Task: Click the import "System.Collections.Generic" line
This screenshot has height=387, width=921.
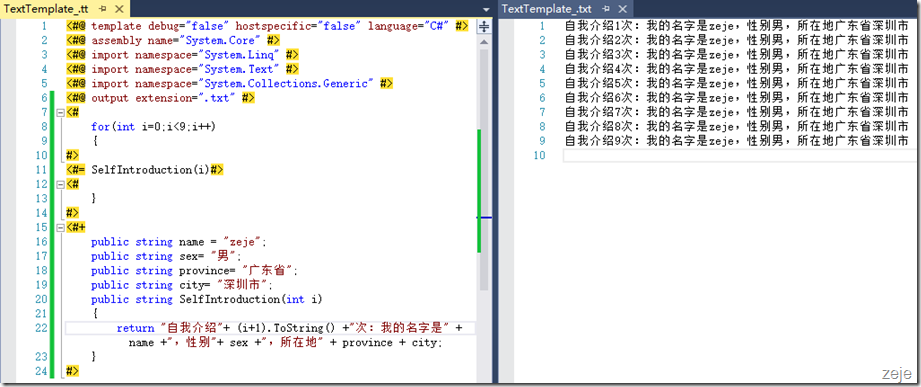Action: (230, 83)
